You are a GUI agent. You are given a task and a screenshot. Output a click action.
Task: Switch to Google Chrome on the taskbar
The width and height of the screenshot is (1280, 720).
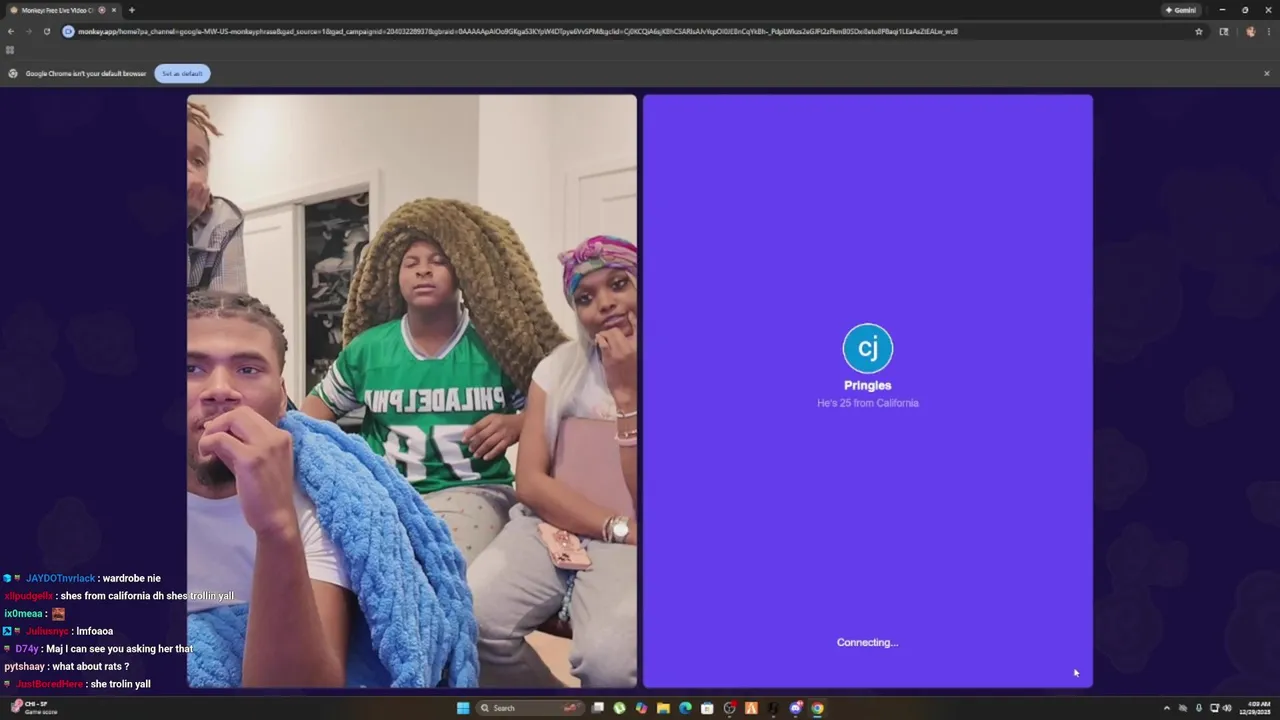click(x=818, y=708)
